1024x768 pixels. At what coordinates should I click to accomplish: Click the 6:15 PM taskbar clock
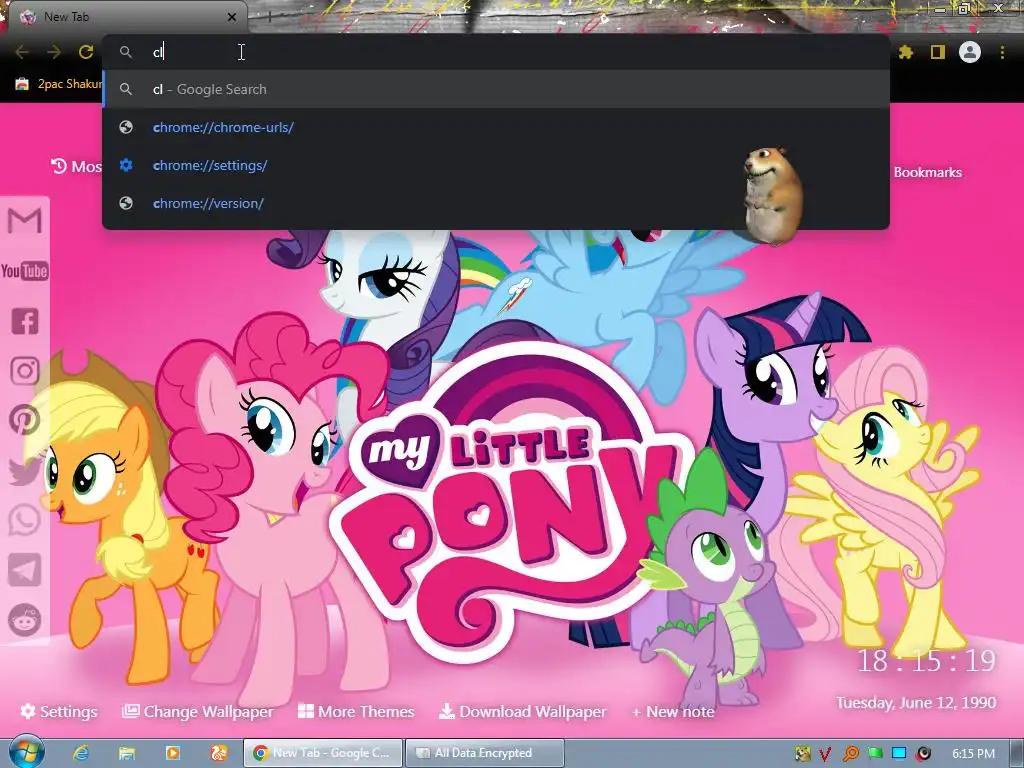[973, 754]
